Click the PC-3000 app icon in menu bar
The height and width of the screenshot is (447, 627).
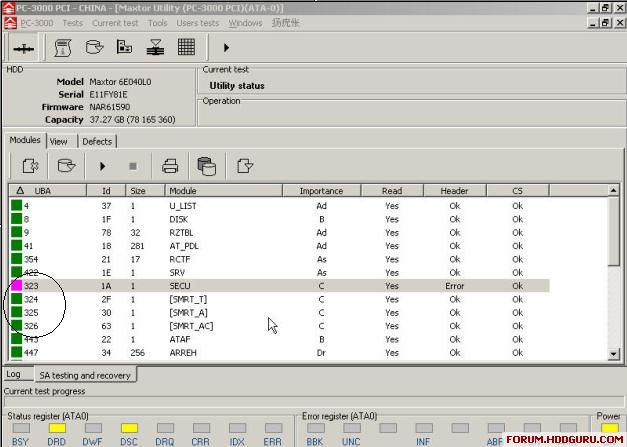click(x=10, y=23)
